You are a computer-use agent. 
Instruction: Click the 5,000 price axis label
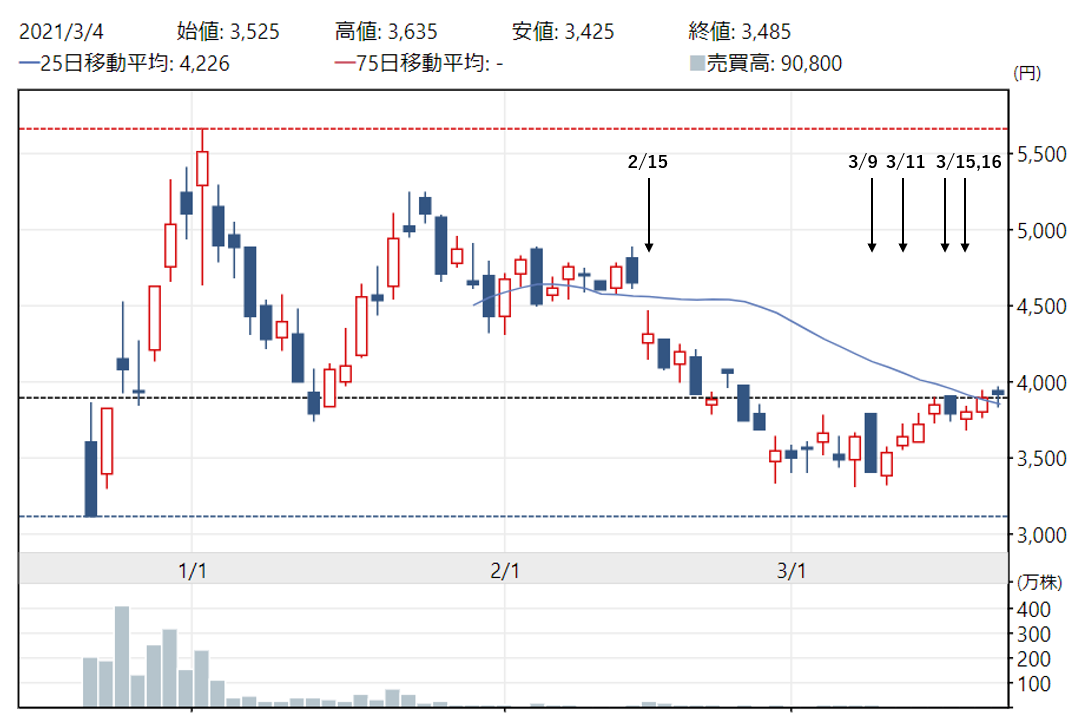[1042, 230]
